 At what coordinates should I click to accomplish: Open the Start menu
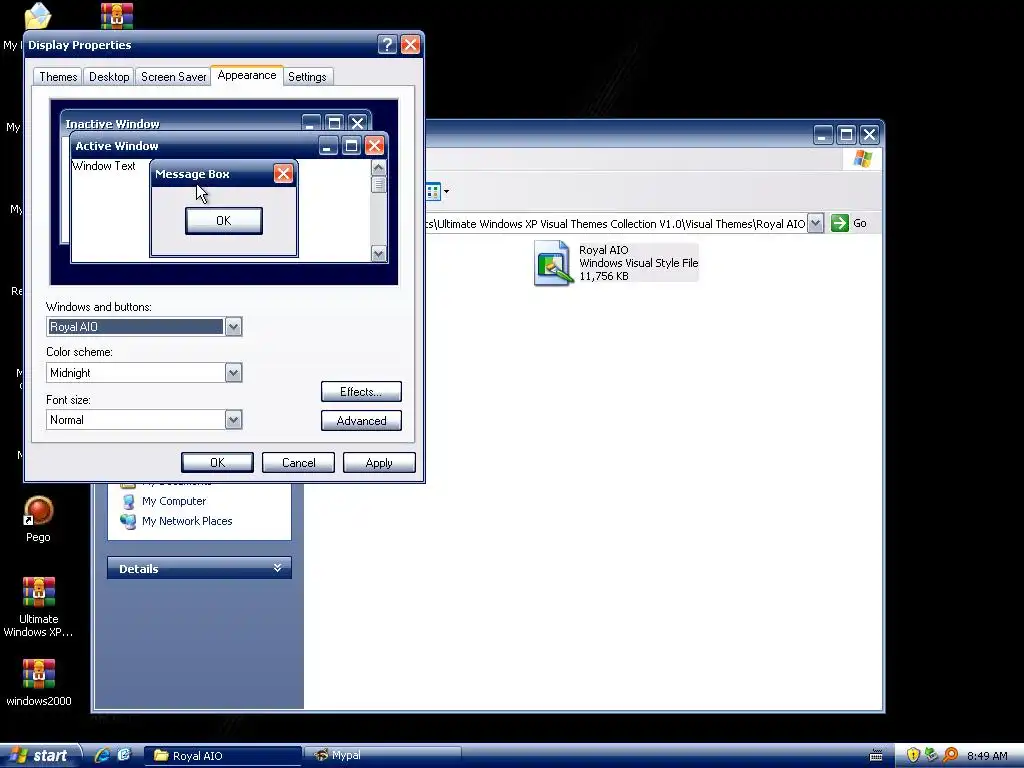click(40, 756)
